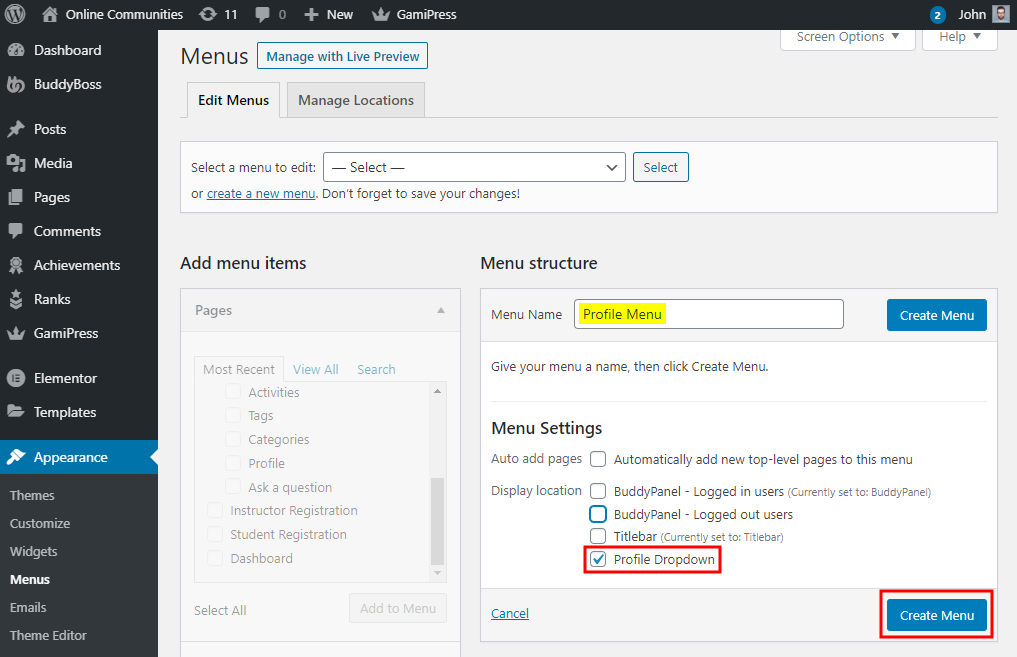Click the comments bubble icon in admin bar
Screen dimensions: 1017x657
[x=262, y=14]
